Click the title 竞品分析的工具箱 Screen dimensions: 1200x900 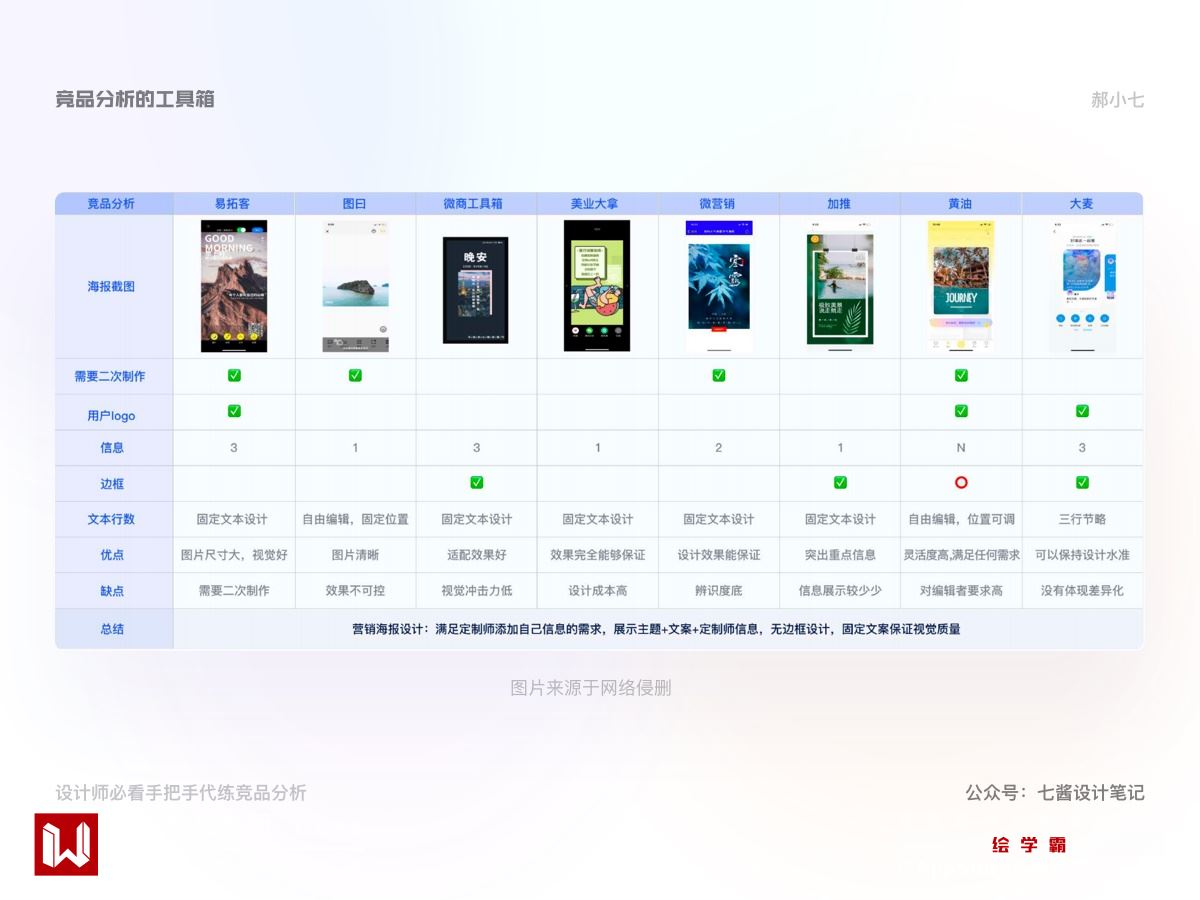135,99
